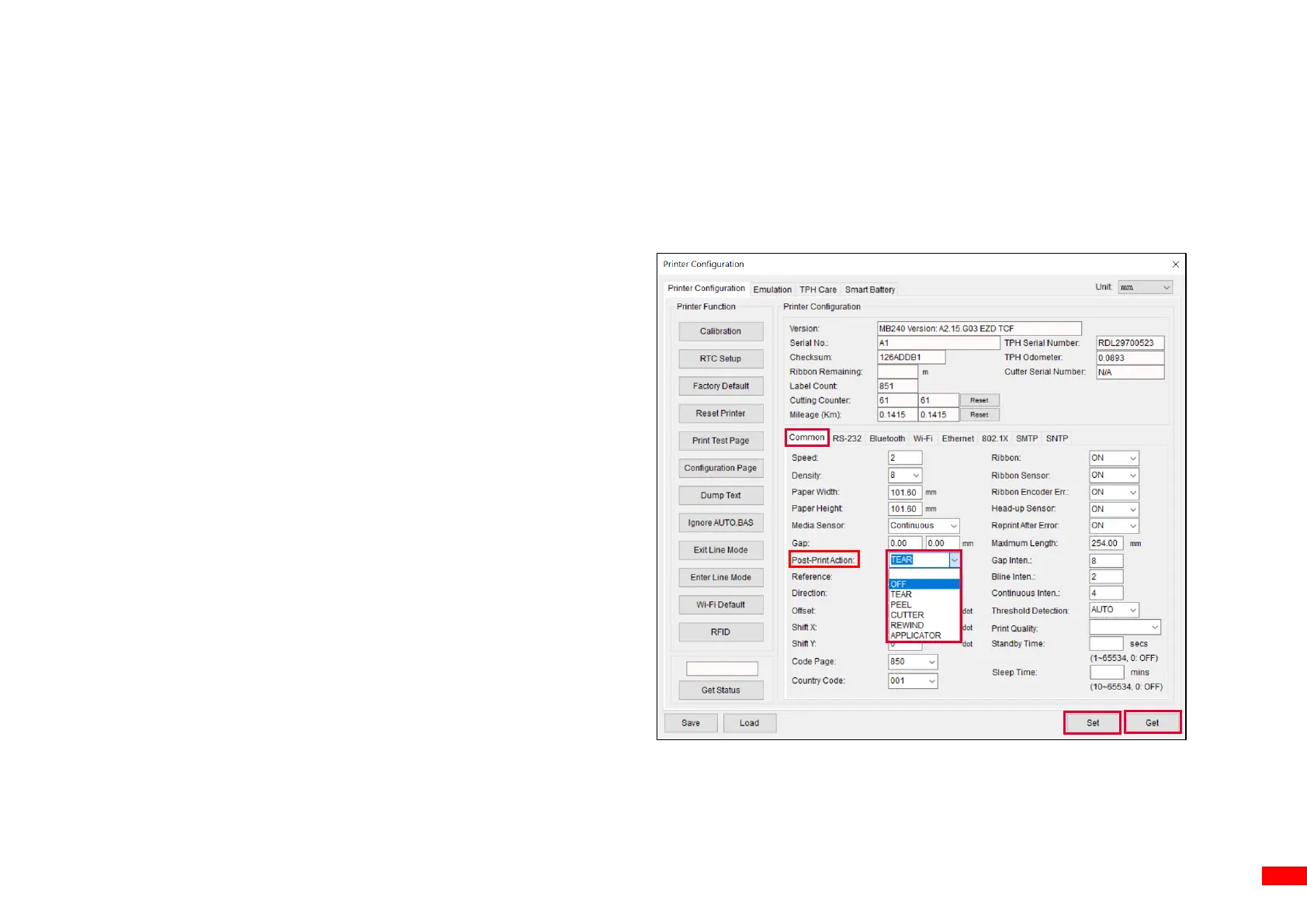Click the Paper Width field
This screenshot has width=1307, height=924.
(x=905, y=493)
